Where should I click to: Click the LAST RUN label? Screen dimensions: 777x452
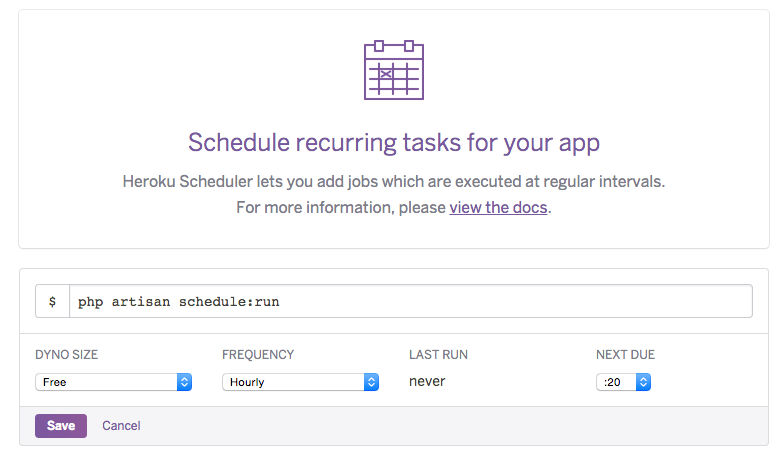coord(439,355)
